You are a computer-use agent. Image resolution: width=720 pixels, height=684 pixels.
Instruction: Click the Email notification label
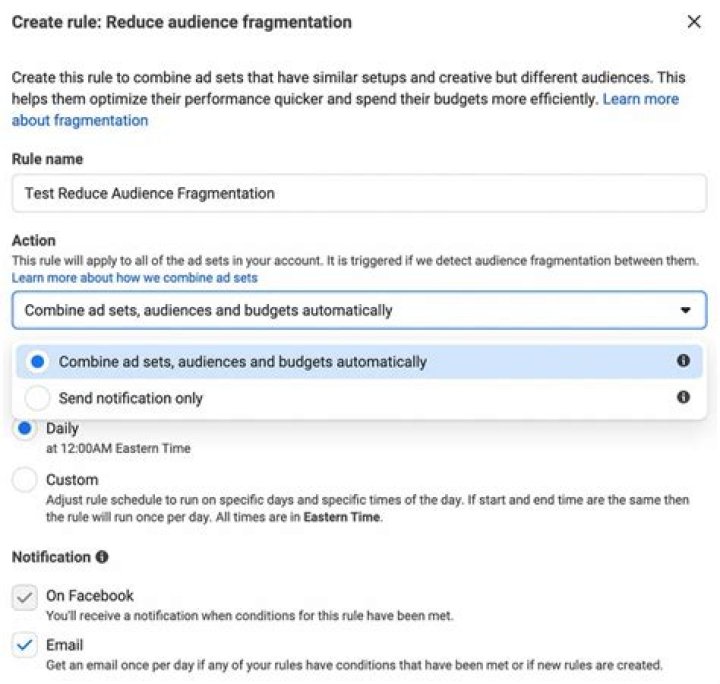pyautogui.click(x=65, y=645)
